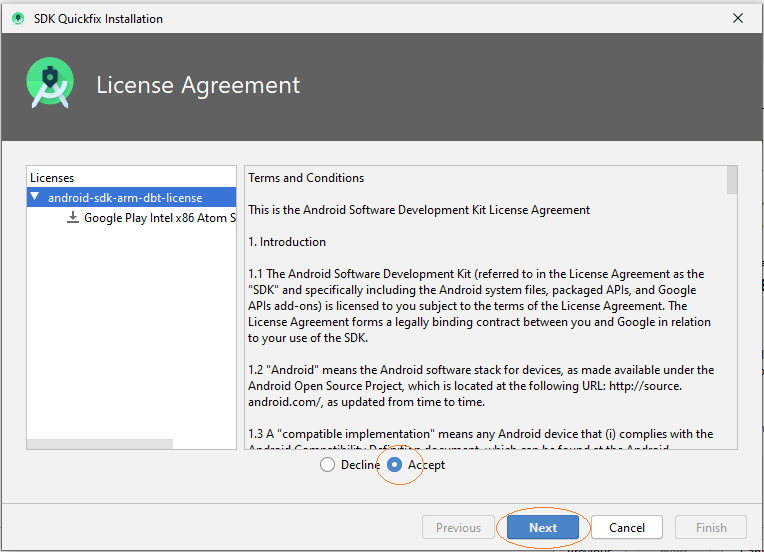Click the 'Licenses' list header text
Viewport: 764px width, 552px height.
[52, 178]
